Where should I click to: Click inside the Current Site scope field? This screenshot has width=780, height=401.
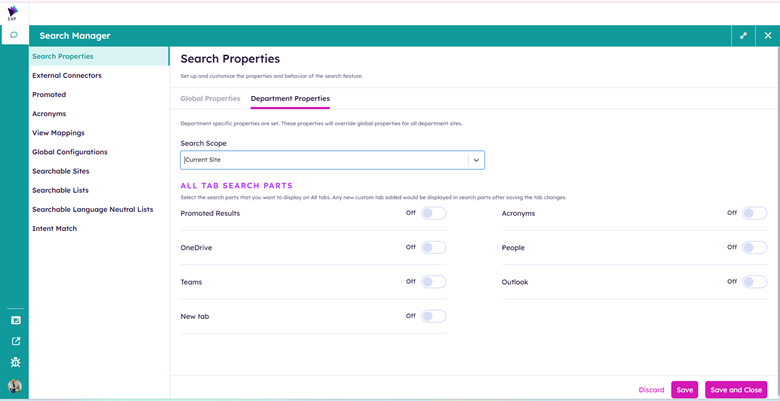(x=320, y=160)
